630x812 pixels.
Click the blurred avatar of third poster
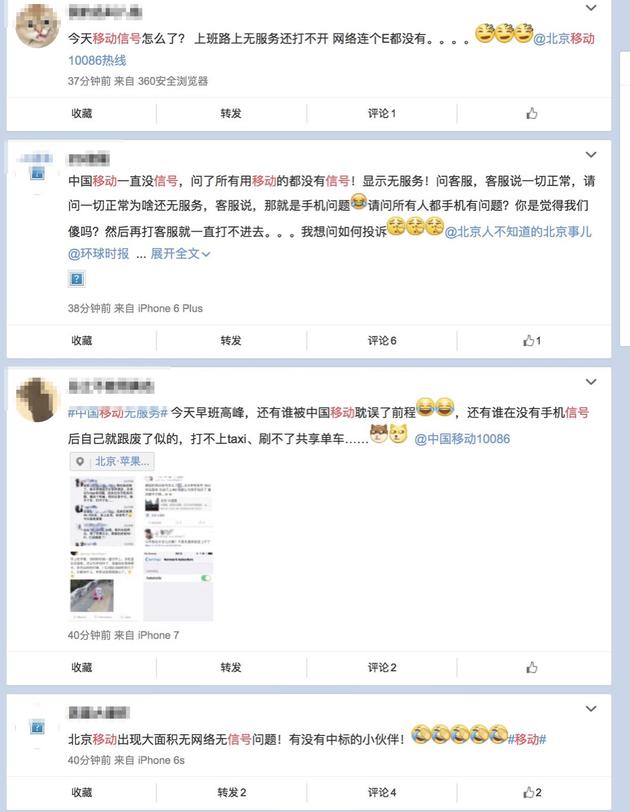[37, 399]
